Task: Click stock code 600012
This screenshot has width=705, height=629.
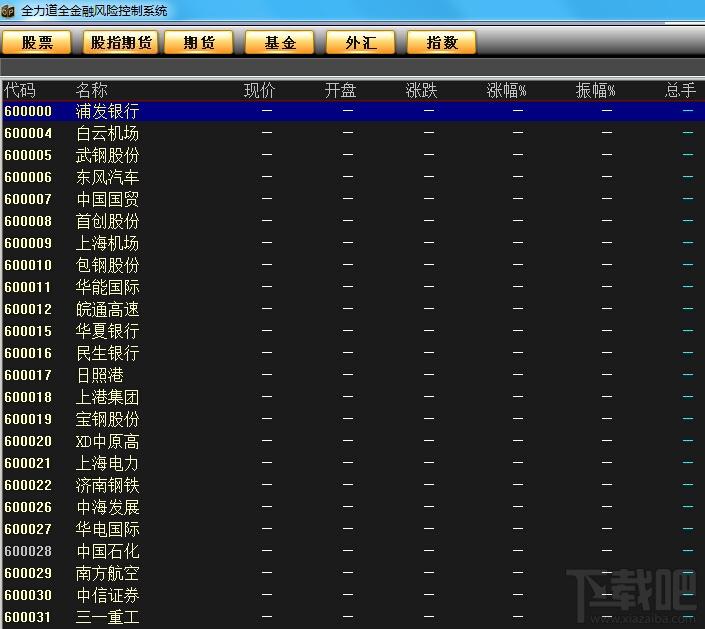Action: [28, 309]
